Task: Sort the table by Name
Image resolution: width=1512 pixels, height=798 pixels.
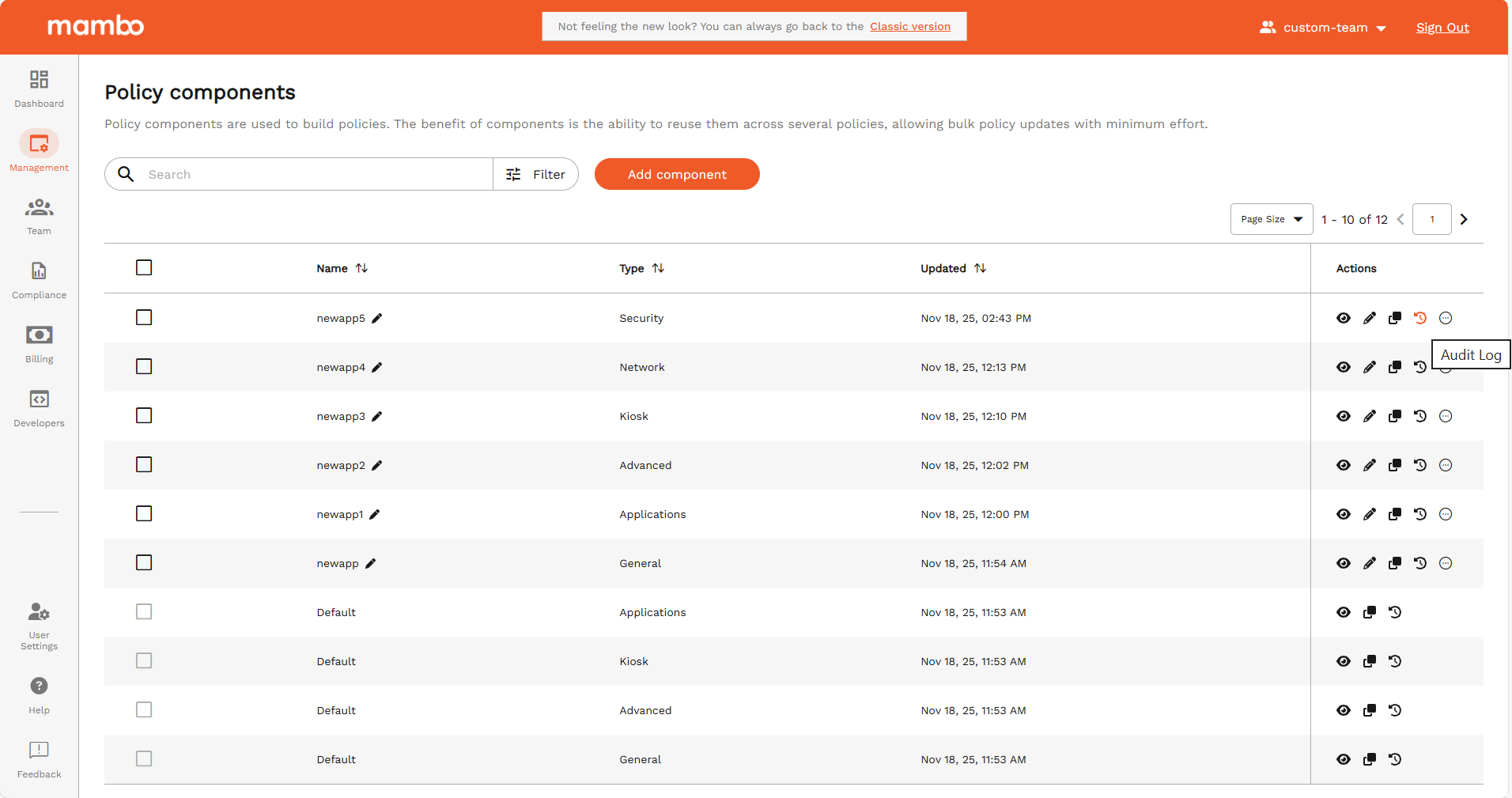Action: [x=362, y=268]
